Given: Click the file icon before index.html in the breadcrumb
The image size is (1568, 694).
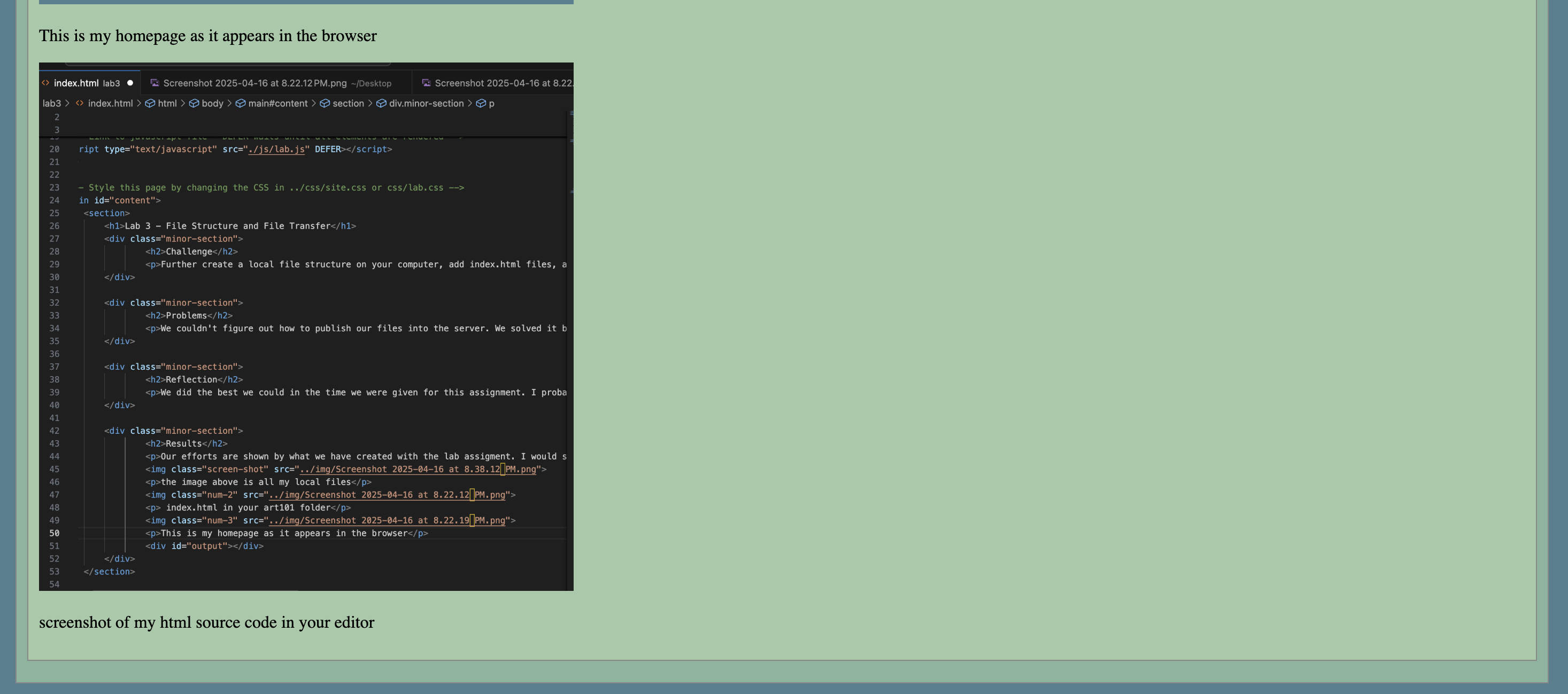Looking at the screenshot, I should pos(80,104).
